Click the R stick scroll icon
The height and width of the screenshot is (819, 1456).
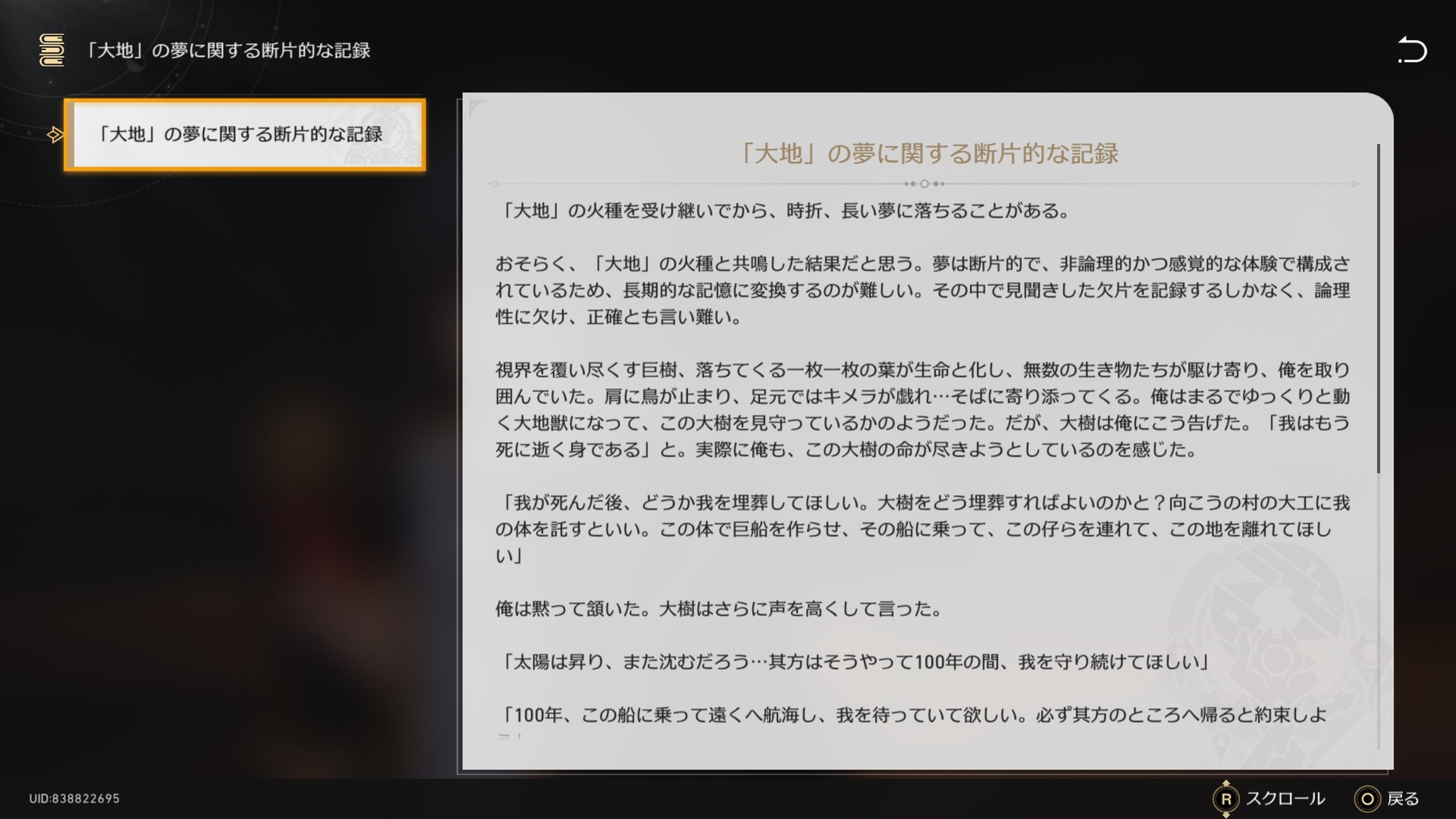coord(1226,799)
